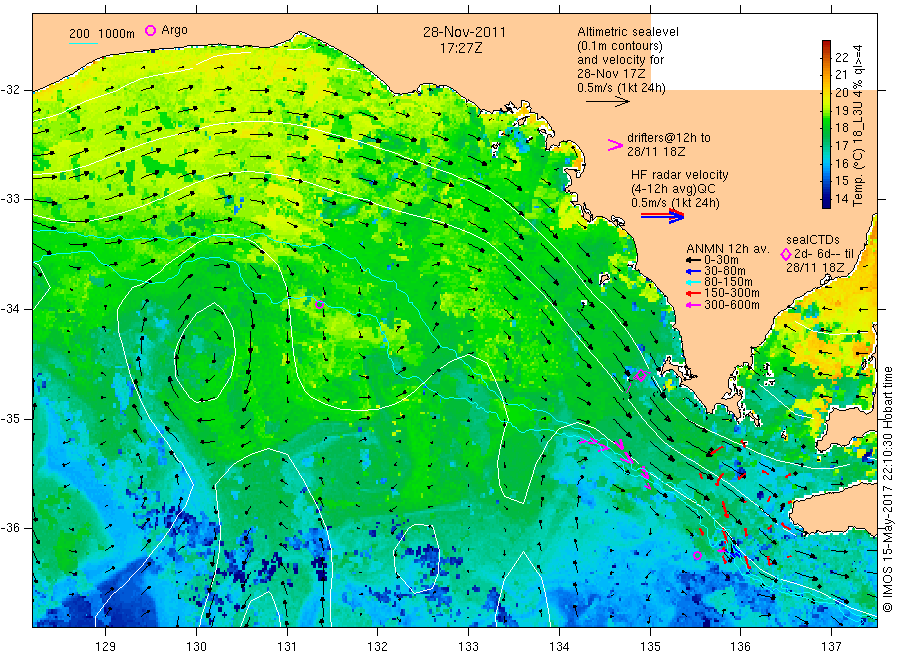Click the Argo float marker near 135.5E 36.2S
Image resolution: width=900 pixels, height=660 pixels.
(697, 555)
